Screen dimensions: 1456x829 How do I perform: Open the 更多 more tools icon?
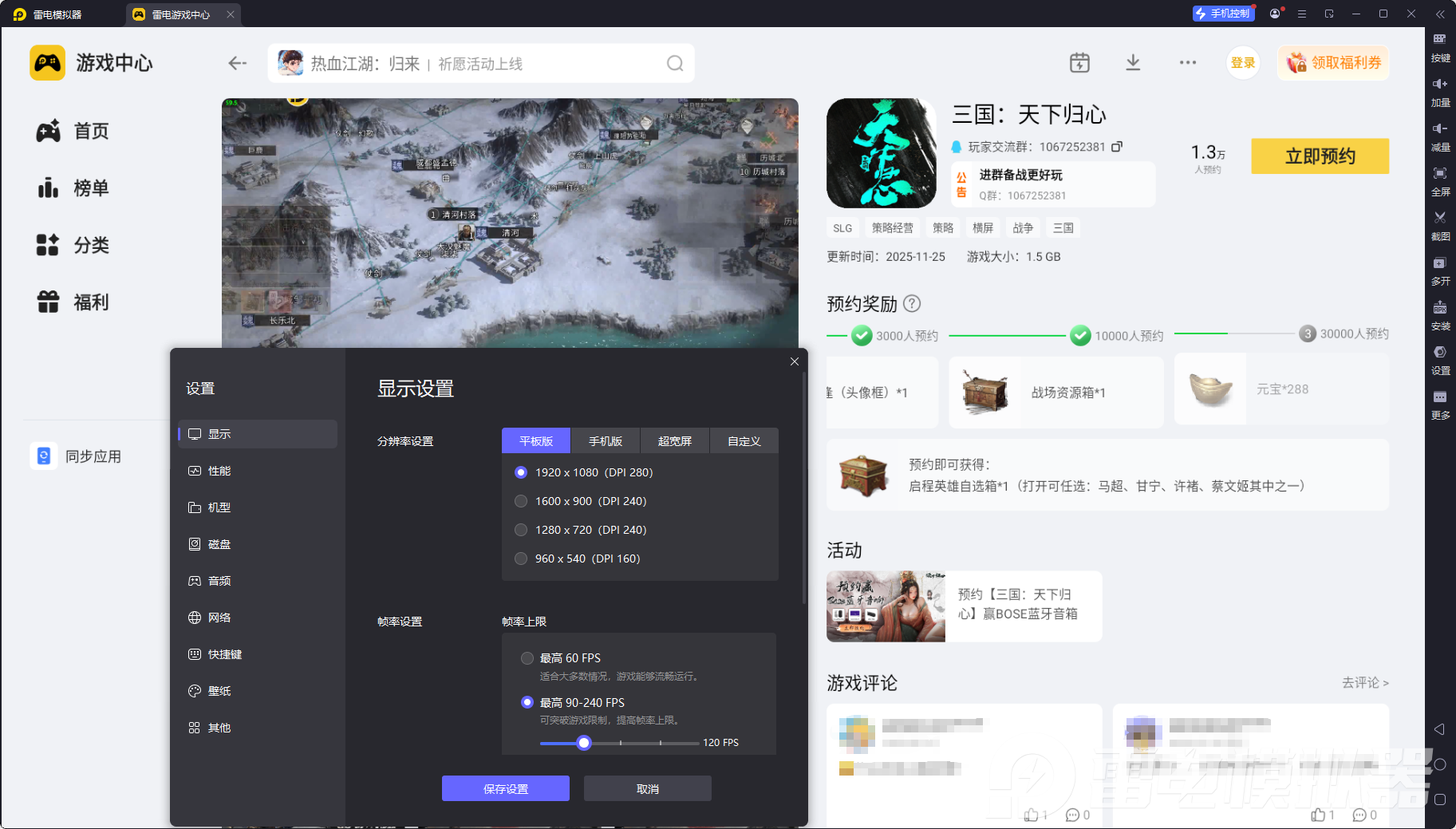point(1440,405)
